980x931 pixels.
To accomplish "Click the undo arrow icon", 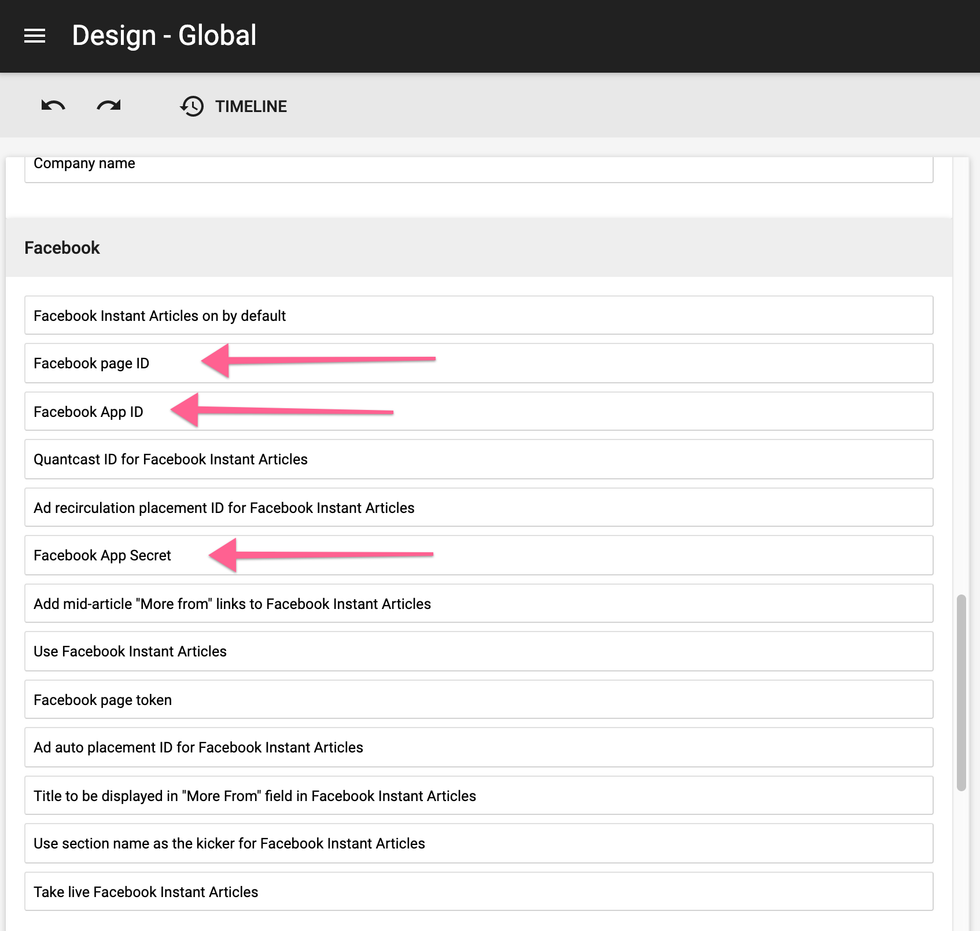I will coord(52,106).
